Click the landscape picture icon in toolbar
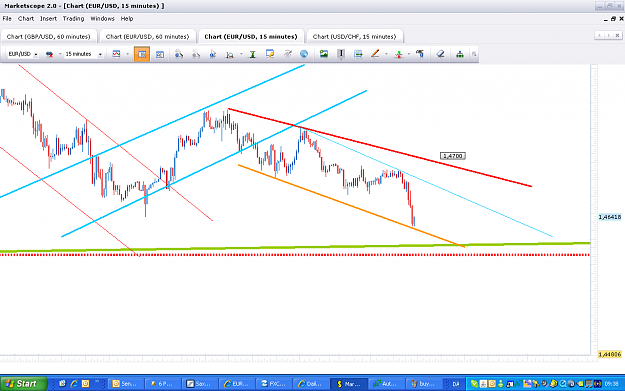This screenshot has width=625, height=391. 324,54
